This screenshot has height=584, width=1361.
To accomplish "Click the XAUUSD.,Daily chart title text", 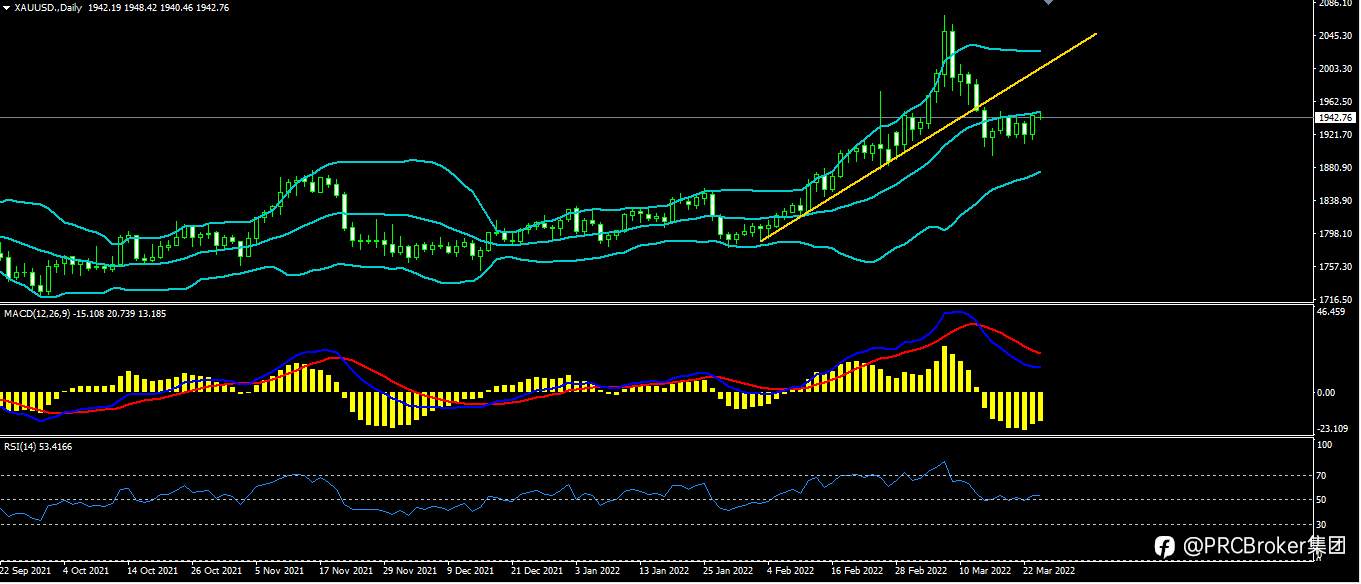I will click(48, 7).
